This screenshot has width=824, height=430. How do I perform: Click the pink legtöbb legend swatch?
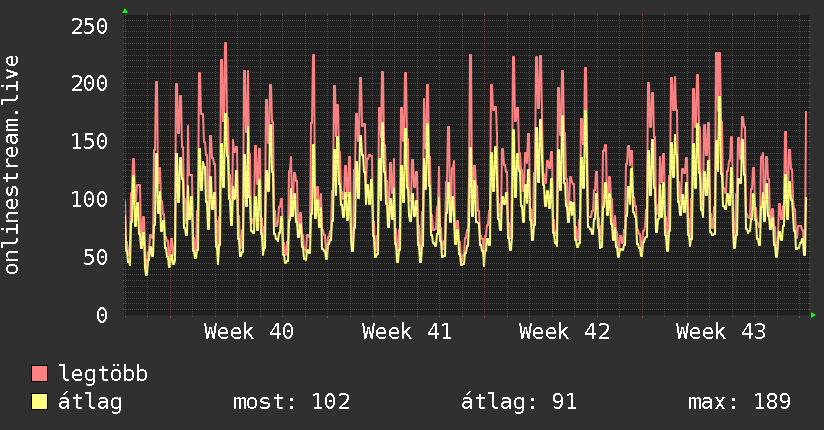pos(39,373)
